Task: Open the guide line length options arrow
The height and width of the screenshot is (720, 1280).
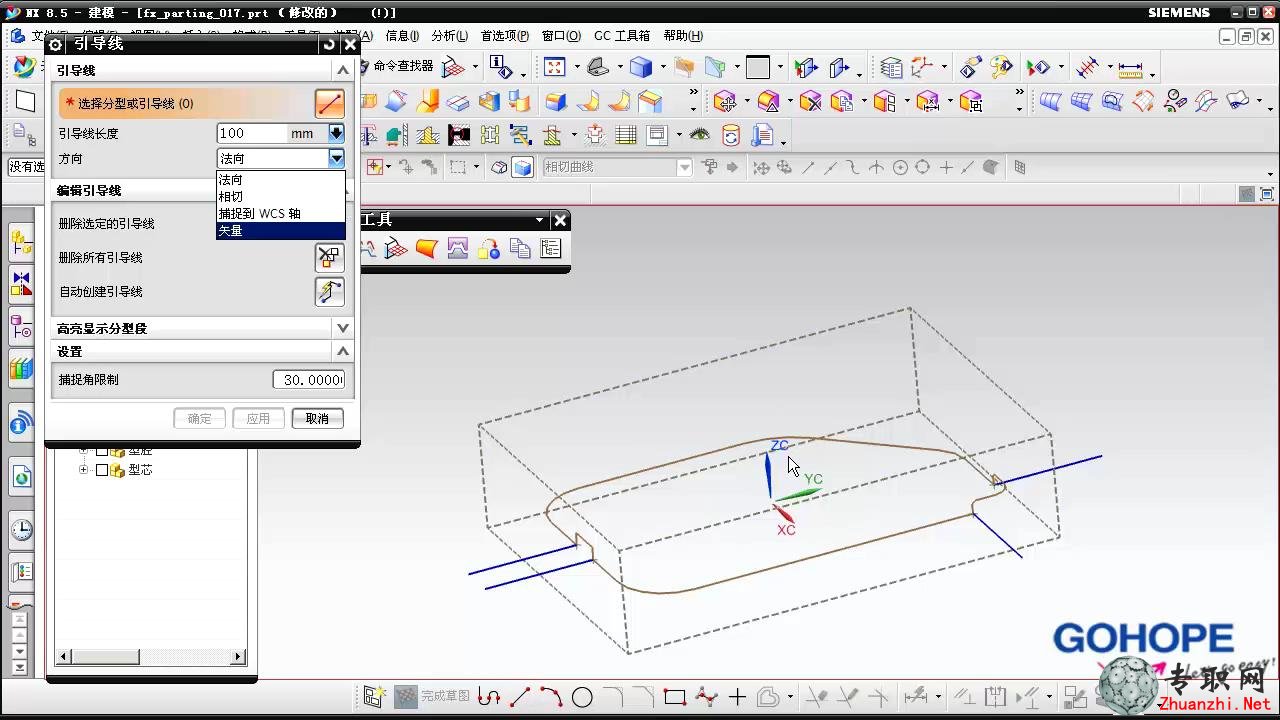Action: point(337,133)
